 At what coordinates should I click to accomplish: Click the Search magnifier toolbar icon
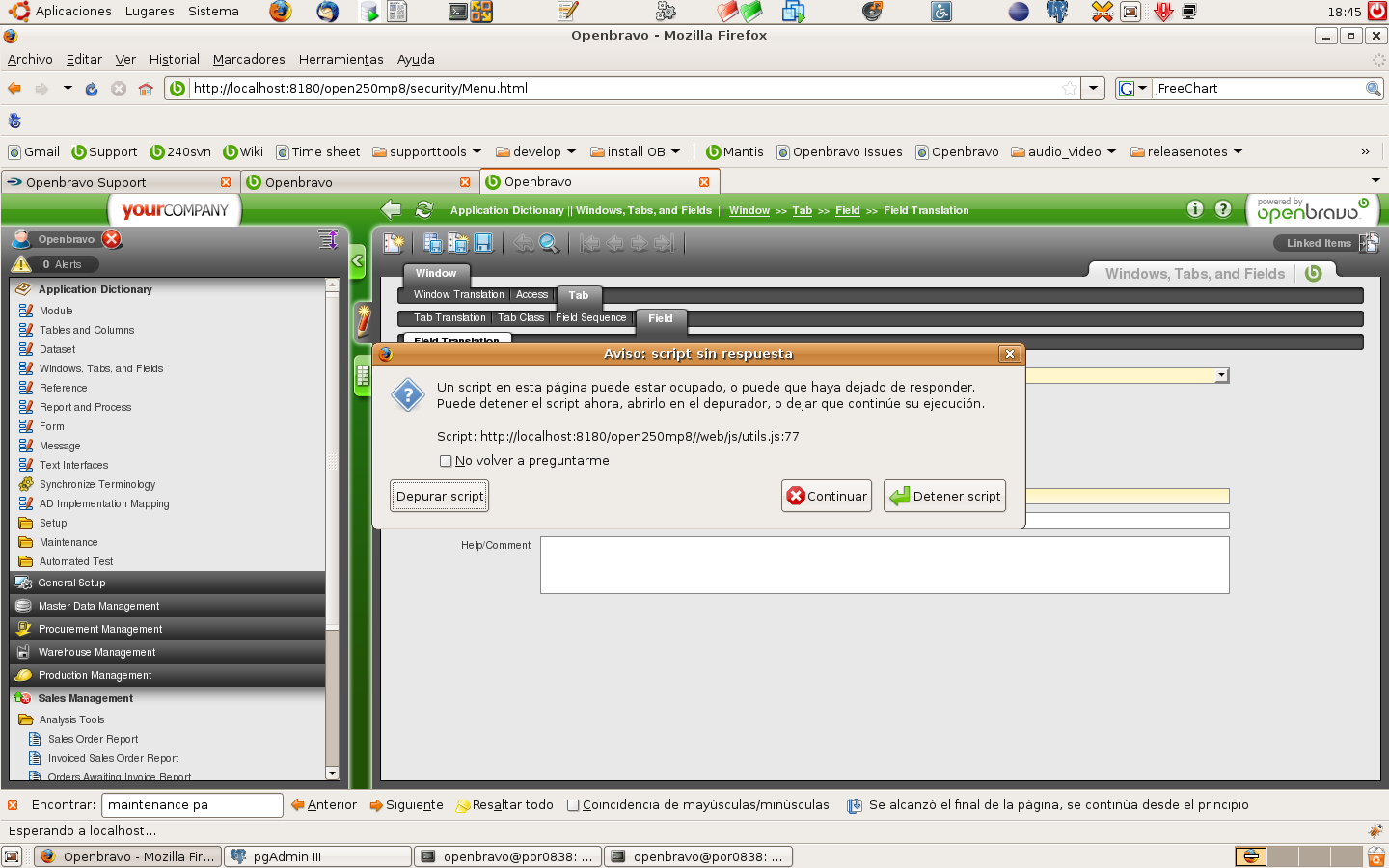[x=549, y=244]
